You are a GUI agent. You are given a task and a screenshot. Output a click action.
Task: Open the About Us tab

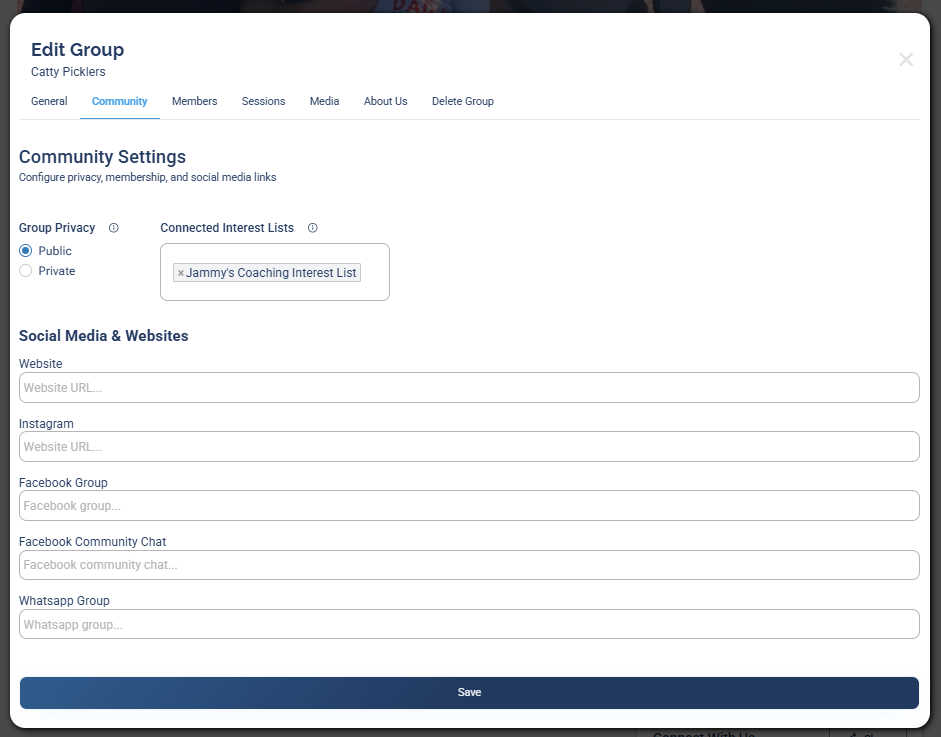(x=385, y=101)
